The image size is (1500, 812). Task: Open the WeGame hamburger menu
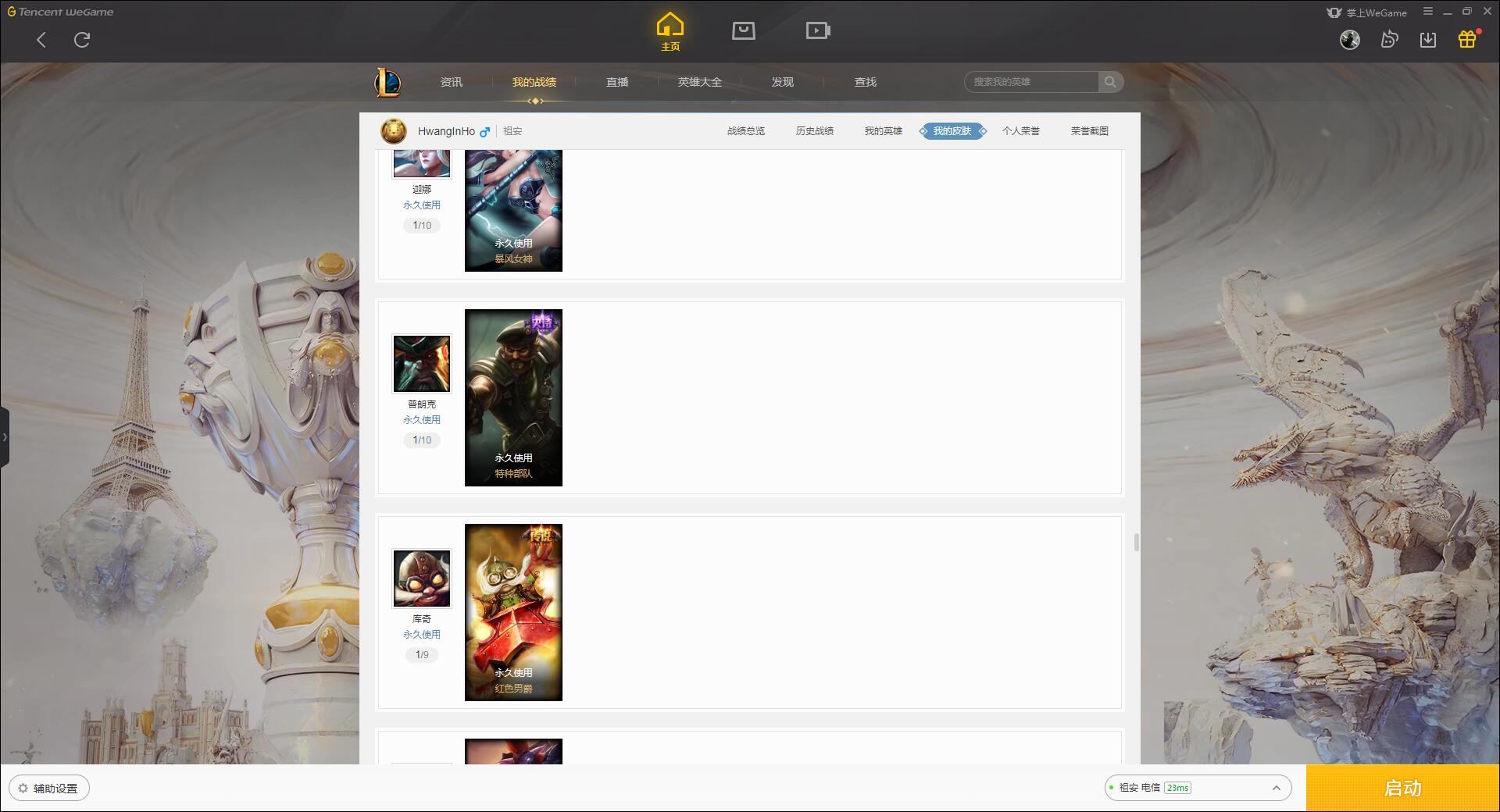(1428, 12)
